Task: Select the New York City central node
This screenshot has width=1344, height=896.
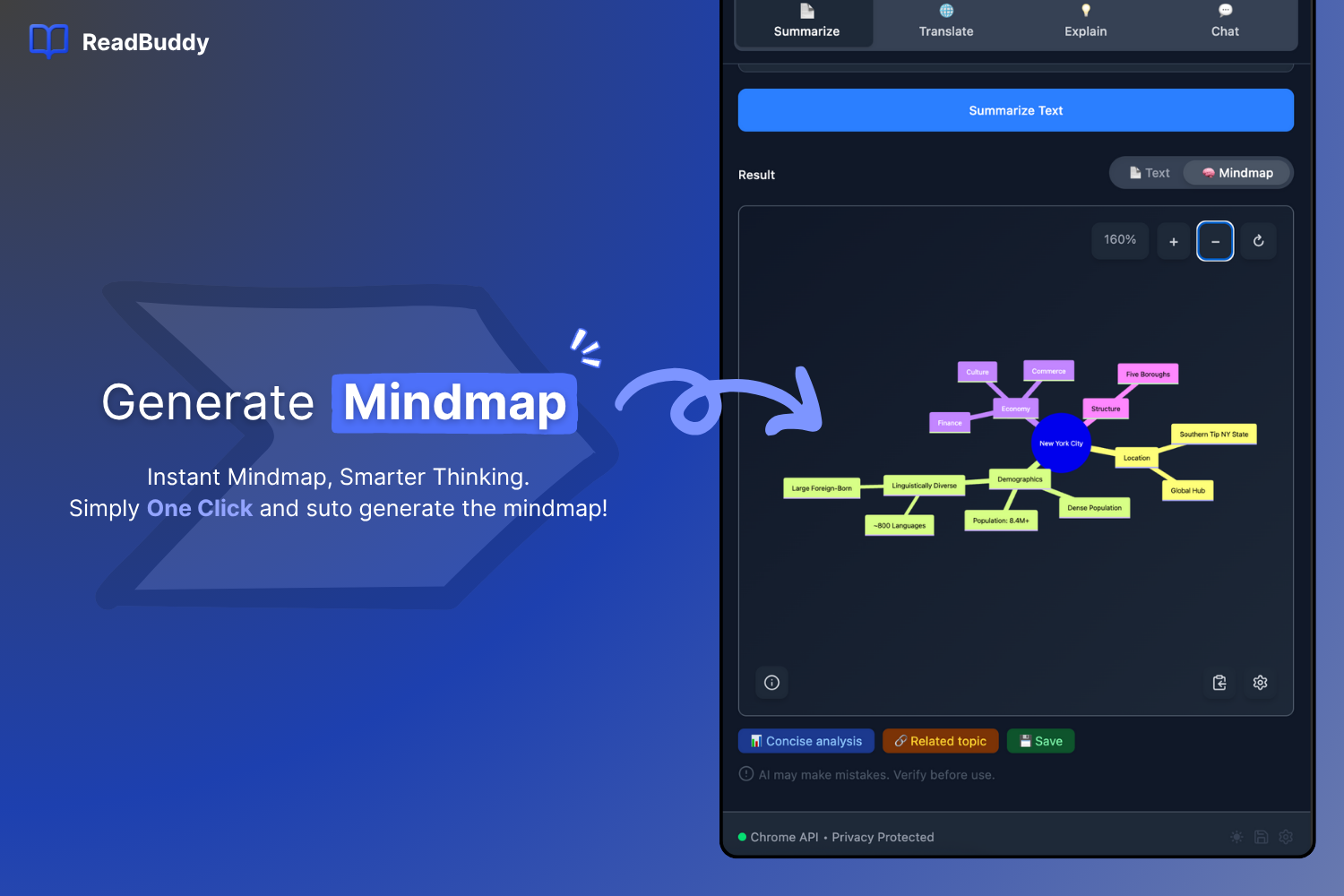Action: 1061,443
